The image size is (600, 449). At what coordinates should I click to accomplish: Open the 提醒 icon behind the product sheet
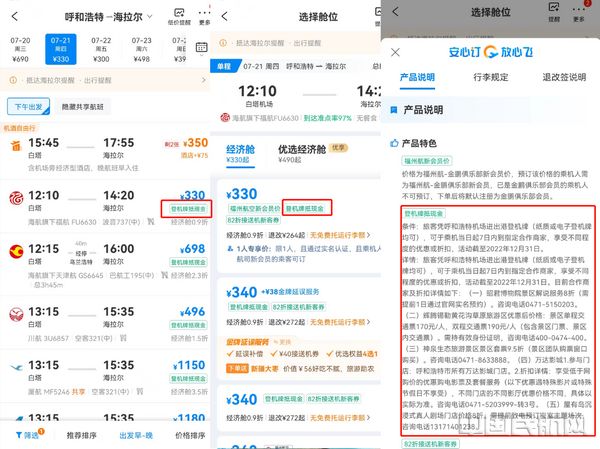tap(554, 11)
